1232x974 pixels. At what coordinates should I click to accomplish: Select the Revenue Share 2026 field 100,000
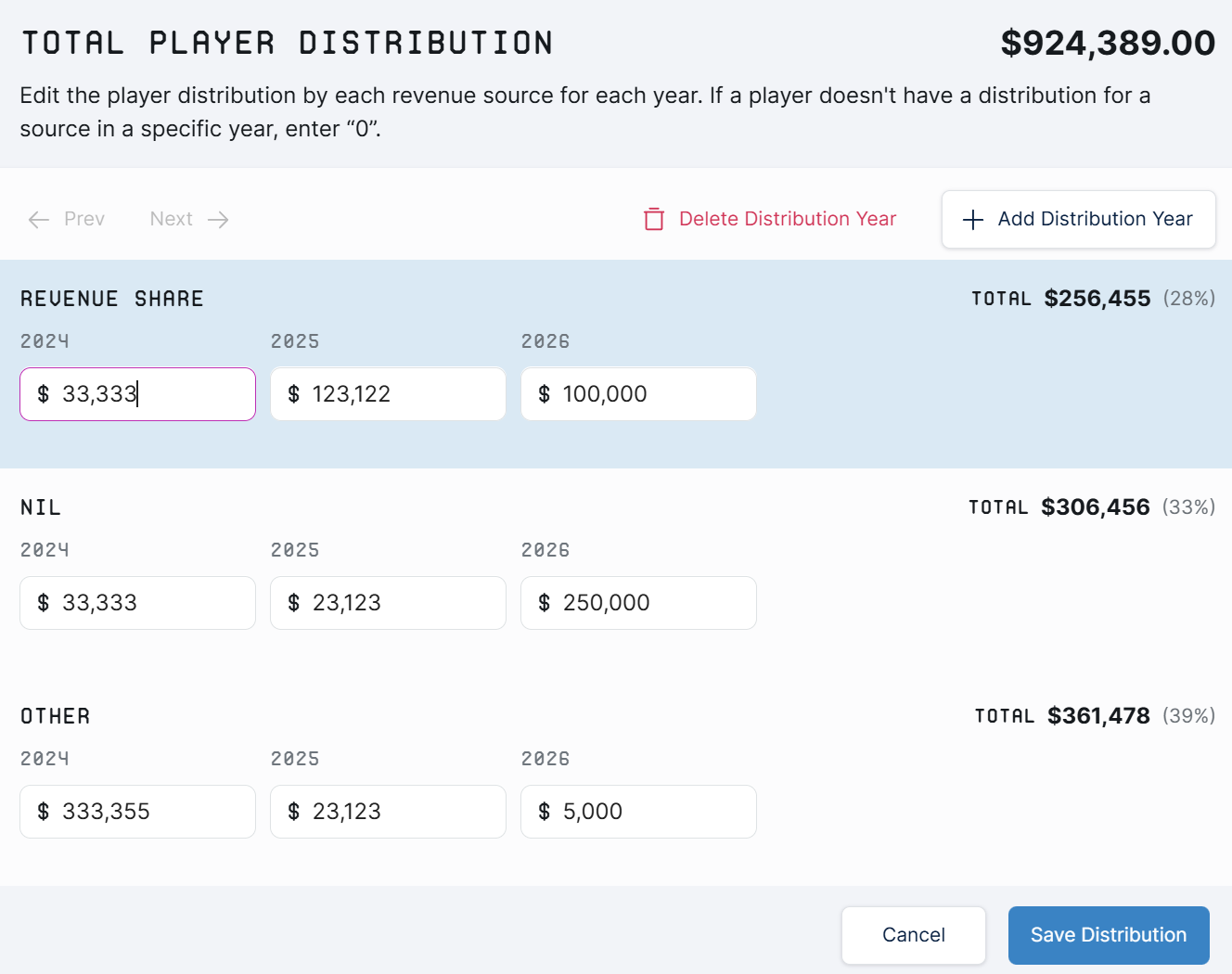(638, 394)
